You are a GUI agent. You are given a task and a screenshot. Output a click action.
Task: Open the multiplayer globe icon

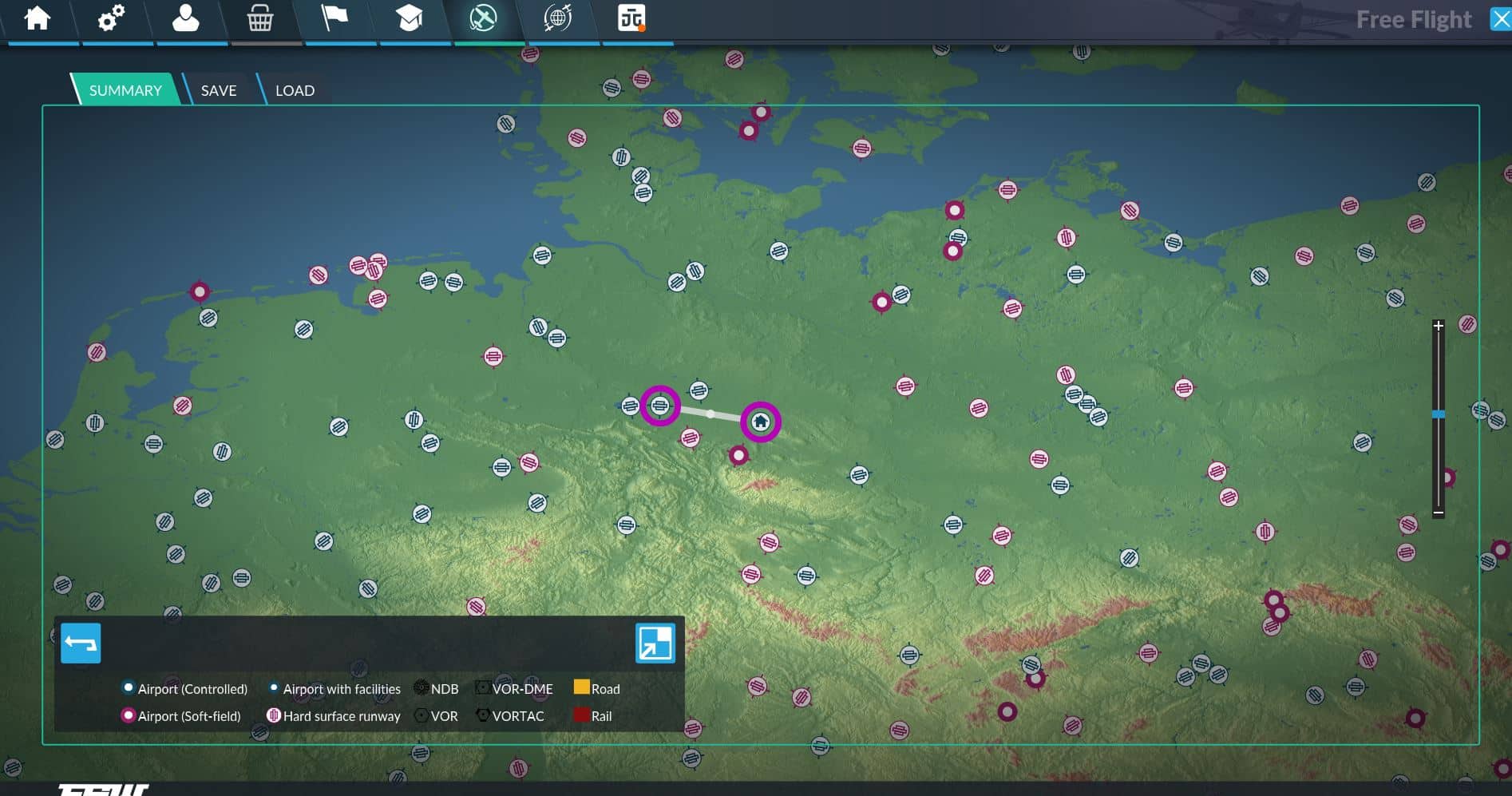(557, 18)
